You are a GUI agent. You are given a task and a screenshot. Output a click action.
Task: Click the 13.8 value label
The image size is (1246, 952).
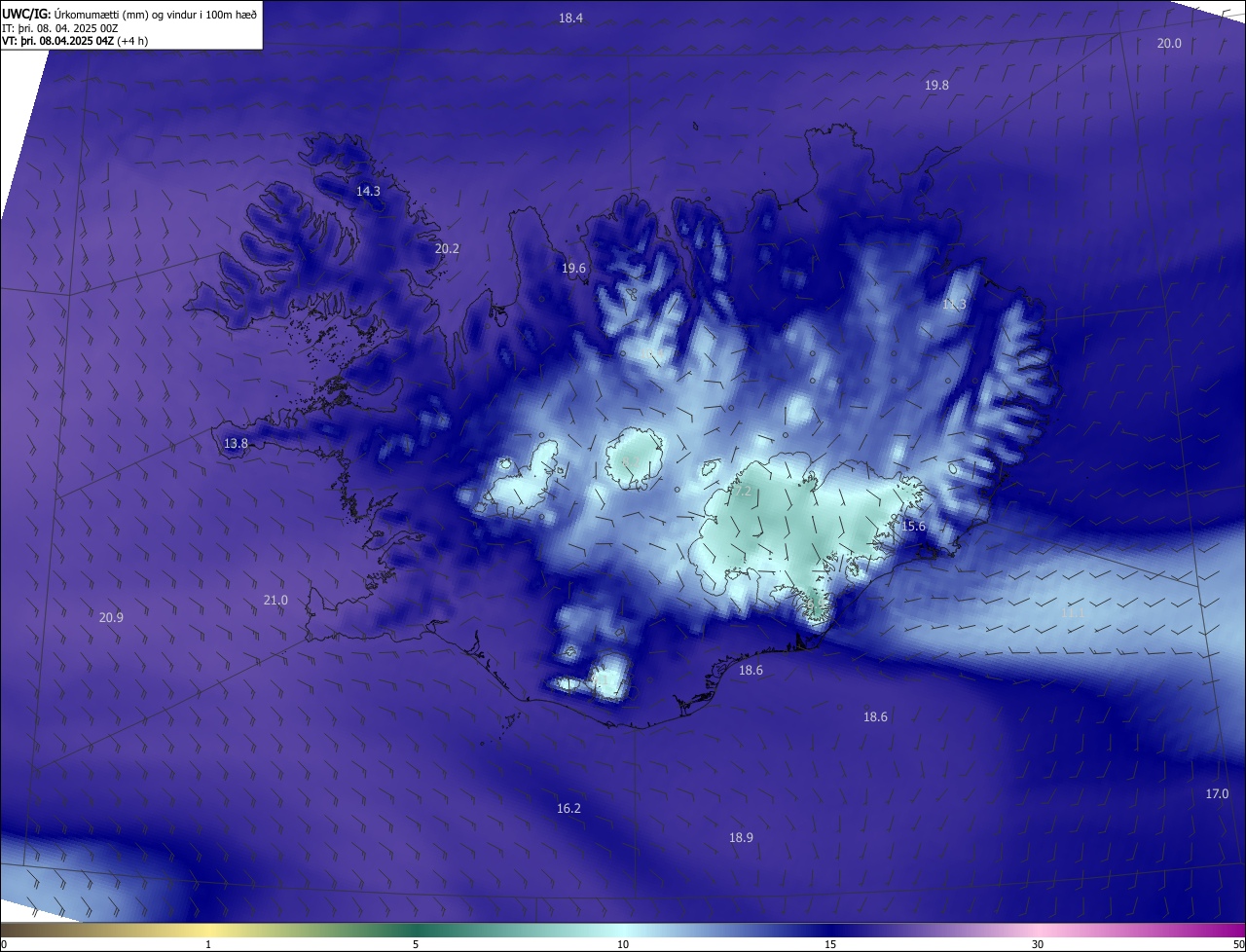point(236,444)
